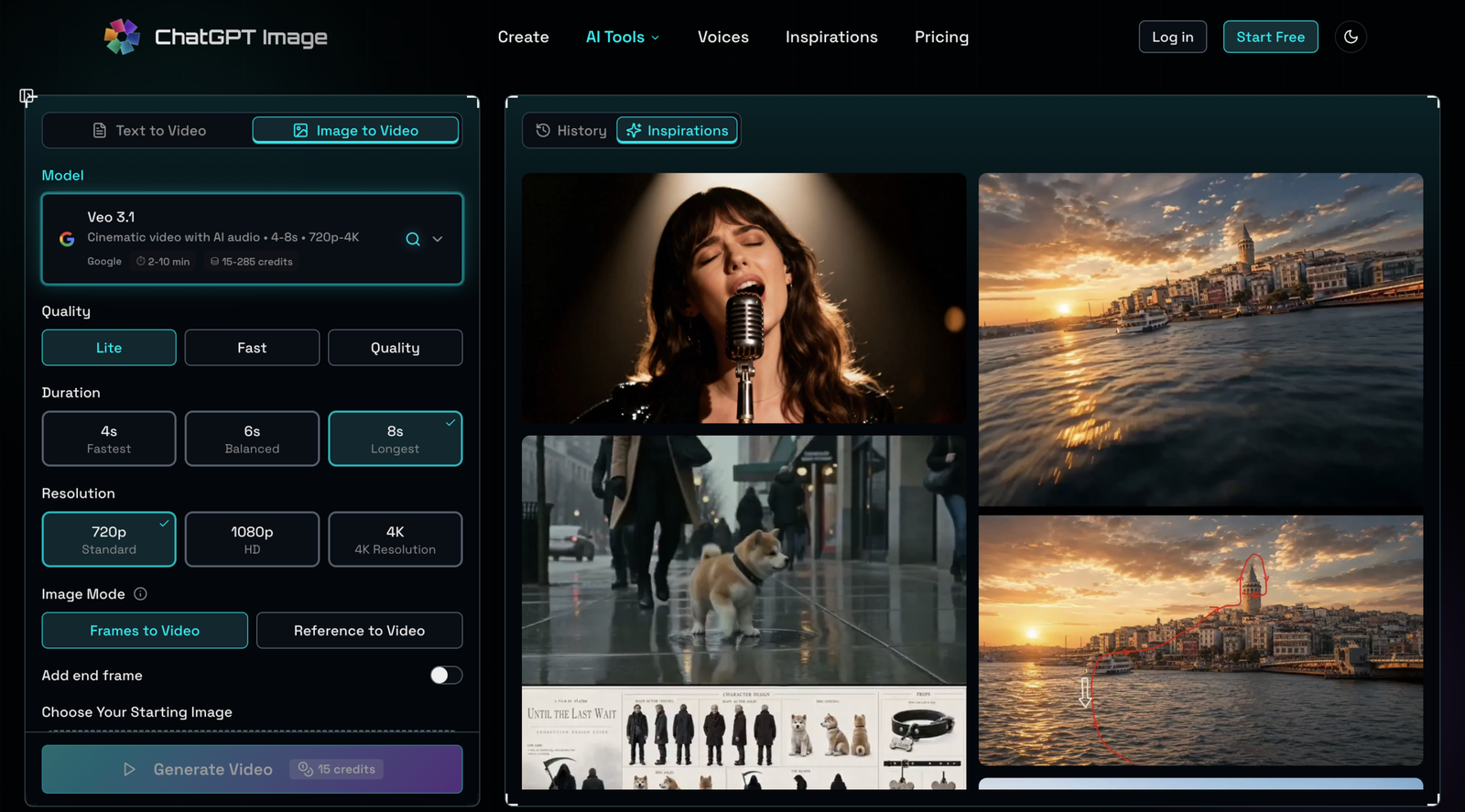
Task: Collapse the sidebar panel icon
Action: point(27,96)
